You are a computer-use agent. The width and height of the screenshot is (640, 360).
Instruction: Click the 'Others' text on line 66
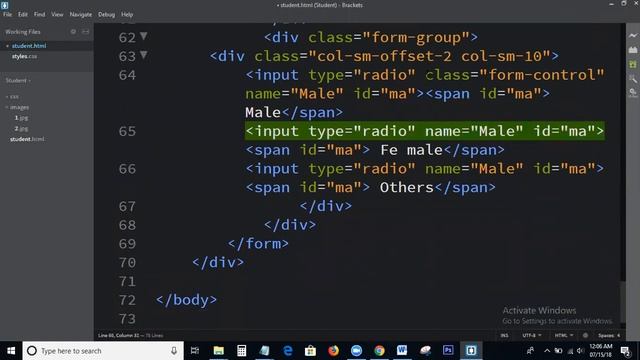point(407,187)
